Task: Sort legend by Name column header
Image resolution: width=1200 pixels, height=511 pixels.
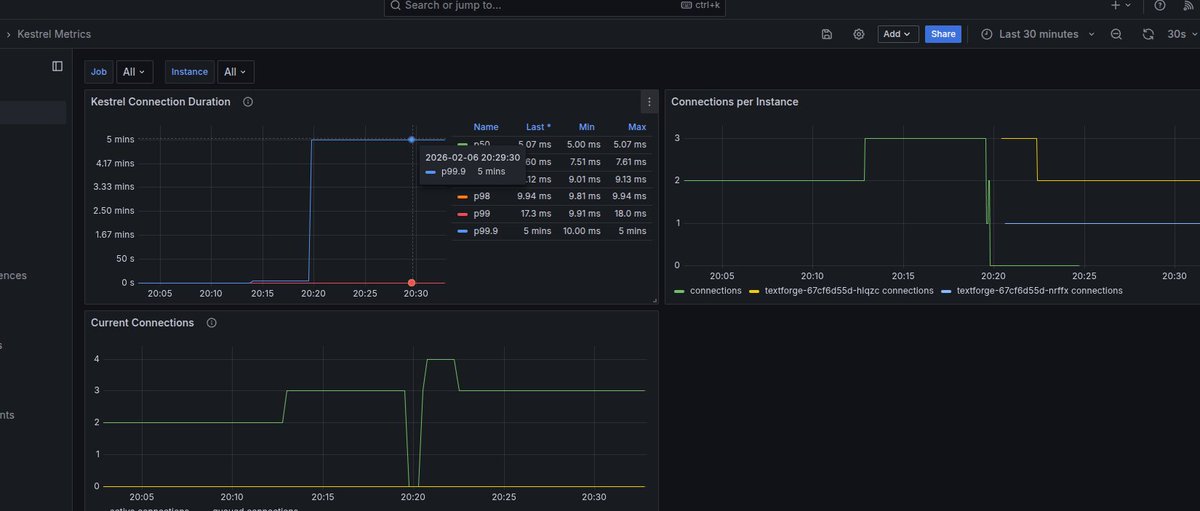Action: tap(486, 127)
